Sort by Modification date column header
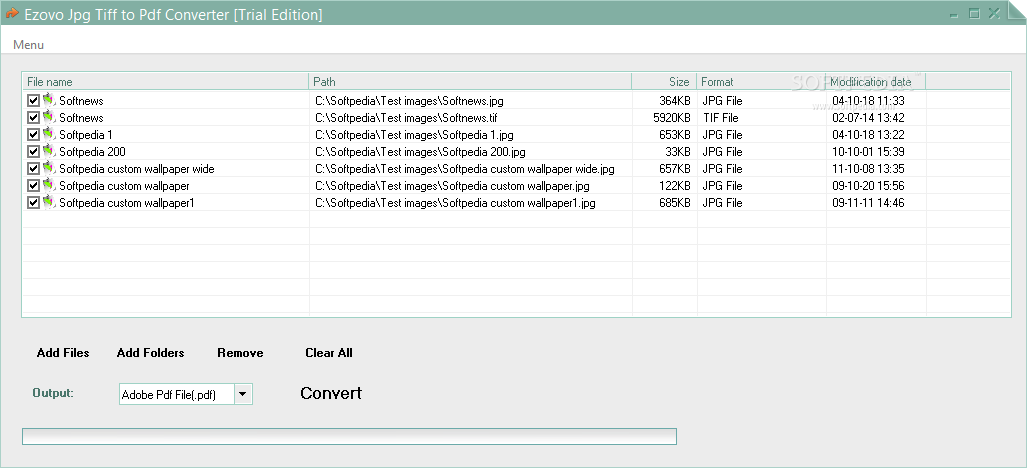Image resolution: width=1027 pixels, height=468 pixels. coord(876,82)
